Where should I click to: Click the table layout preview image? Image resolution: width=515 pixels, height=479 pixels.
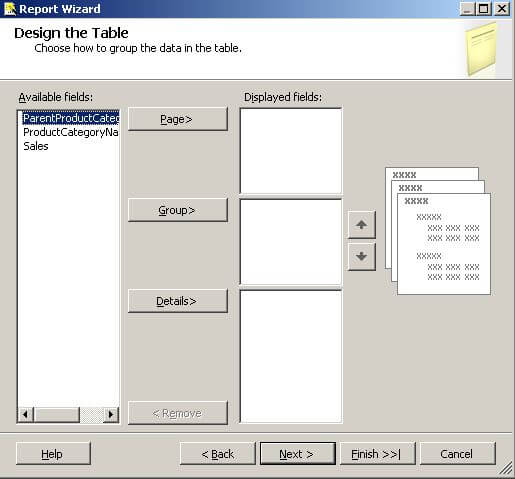click(438, 231)
